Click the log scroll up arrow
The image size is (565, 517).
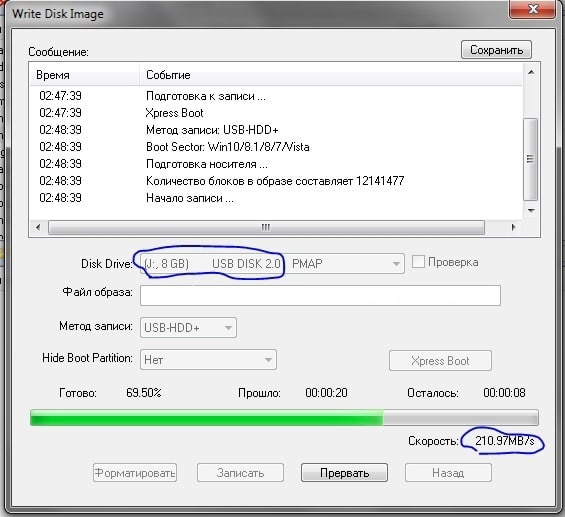531,73
